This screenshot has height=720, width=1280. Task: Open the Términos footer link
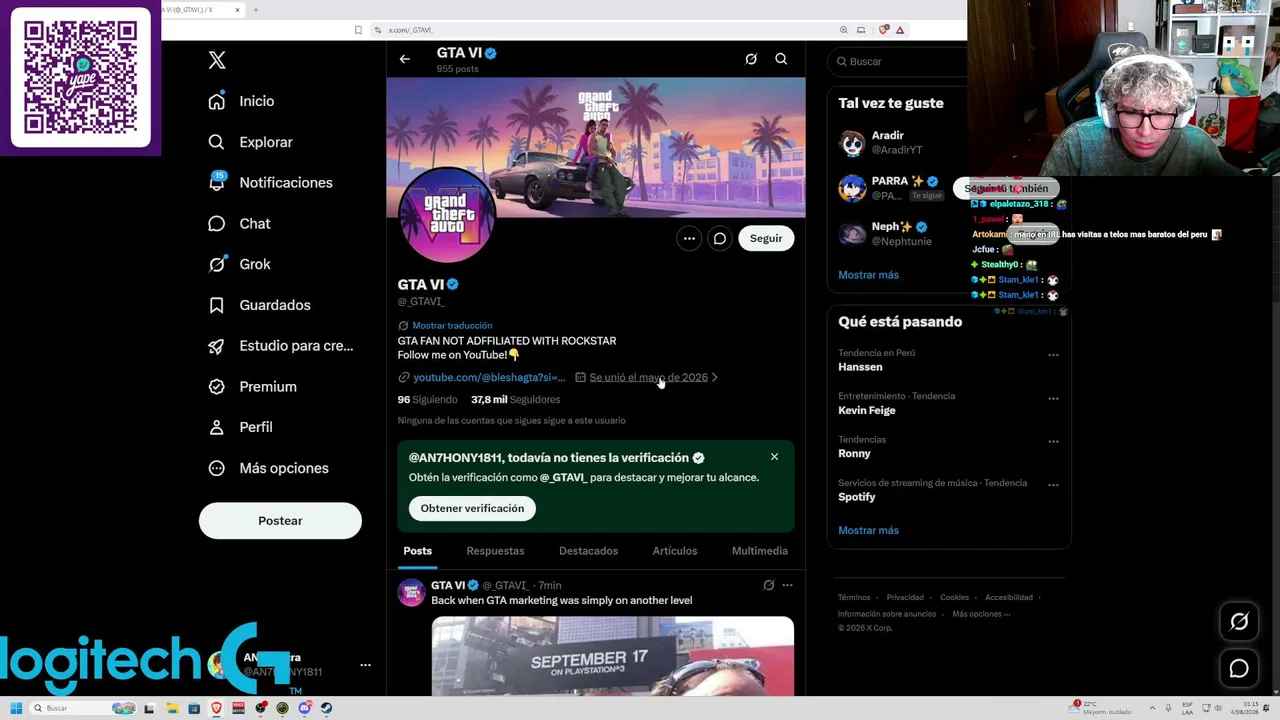coord(854,597)
